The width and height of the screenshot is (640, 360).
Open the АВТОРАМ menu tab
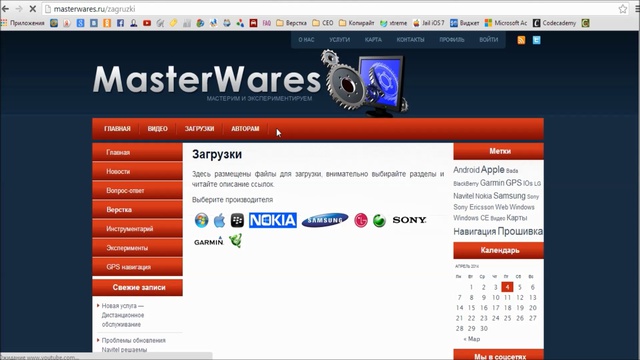tap(245, 129)
